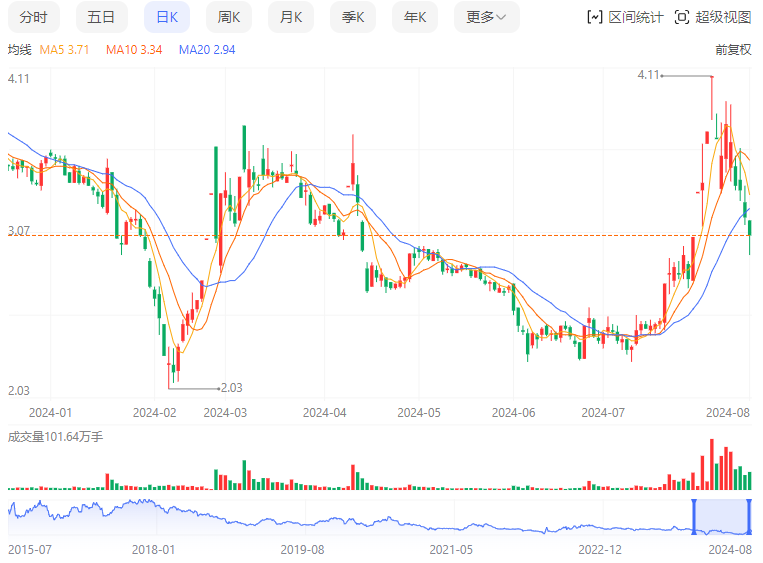Click the 均线 label

19,50
